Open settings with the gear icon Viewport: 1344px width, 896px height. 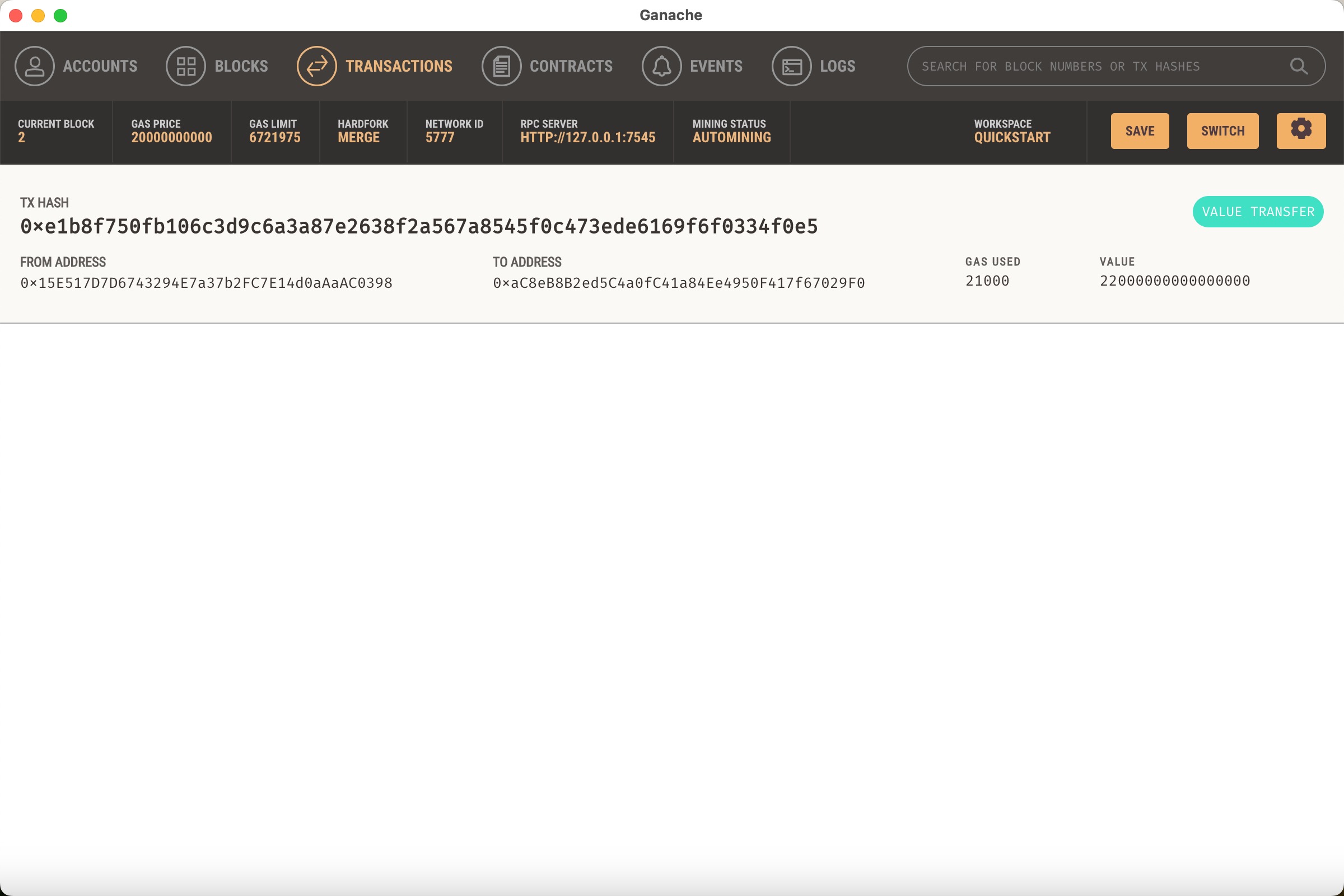(x=1301, y=131)
